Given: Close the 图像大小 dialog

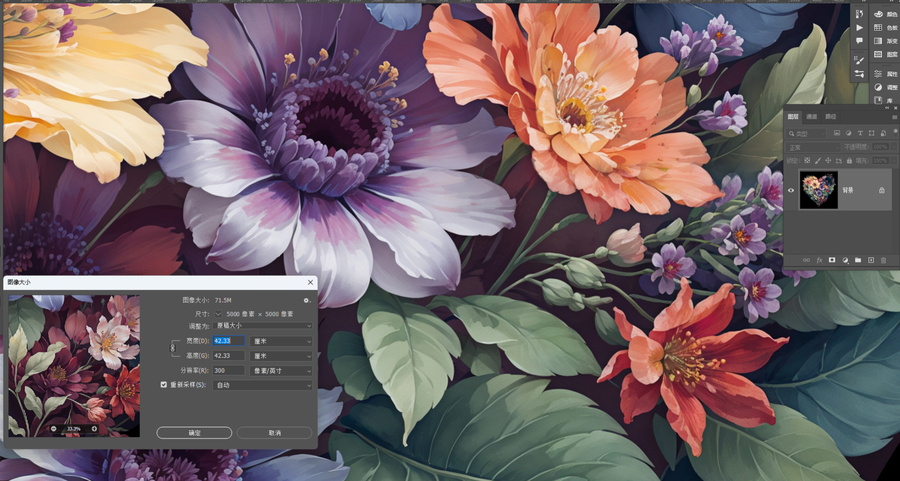Looking at the screenshot, I should [x=311, y=282].
